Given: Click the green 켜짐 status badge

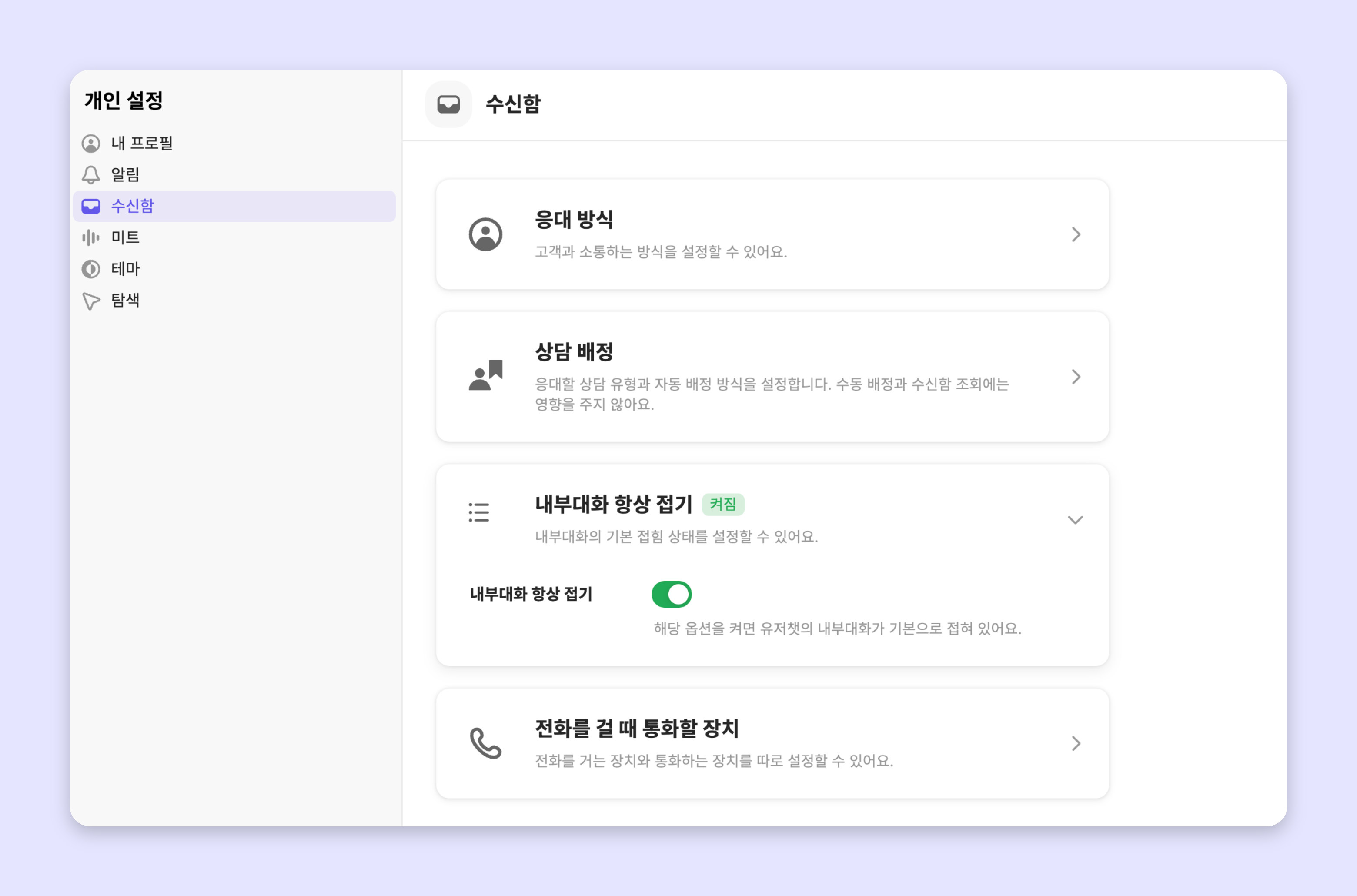Looking at the screenshot, I should (x=723, y=504).
